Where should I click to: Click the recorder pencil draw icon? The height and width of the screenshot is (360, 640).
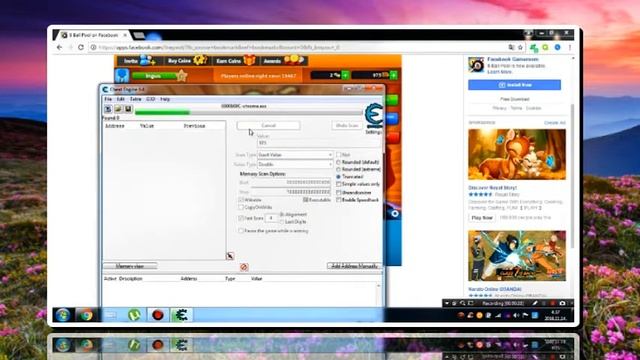coord(535,303)
